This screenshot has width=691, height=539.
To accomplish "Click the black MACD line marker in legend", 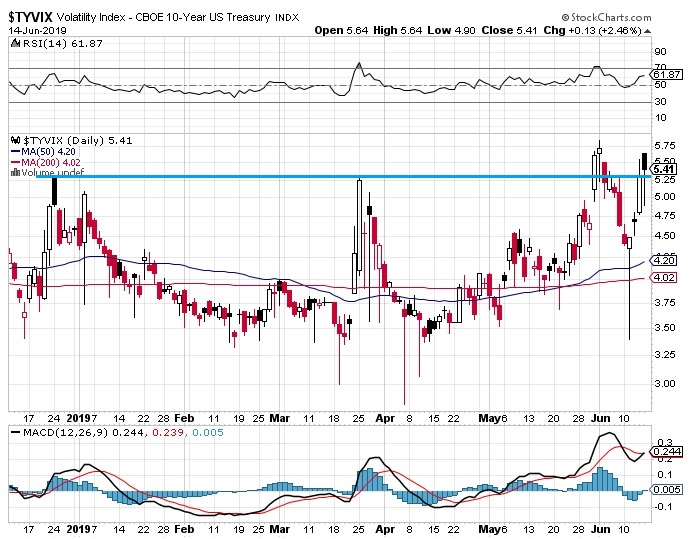I will point(15,432).
